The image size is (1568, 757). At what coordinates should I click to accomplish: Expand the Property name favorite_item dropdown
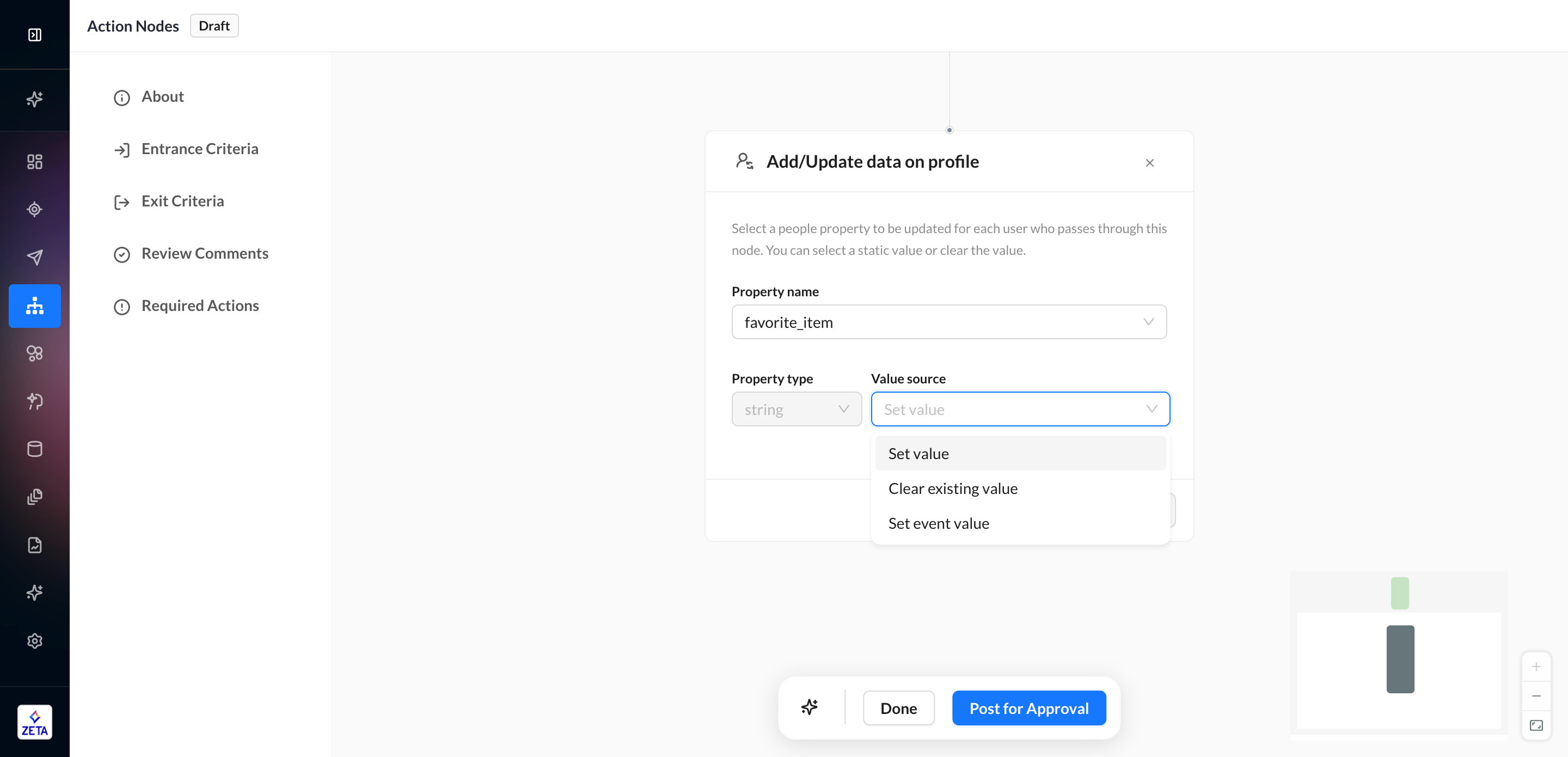click(x=948, y=322)
